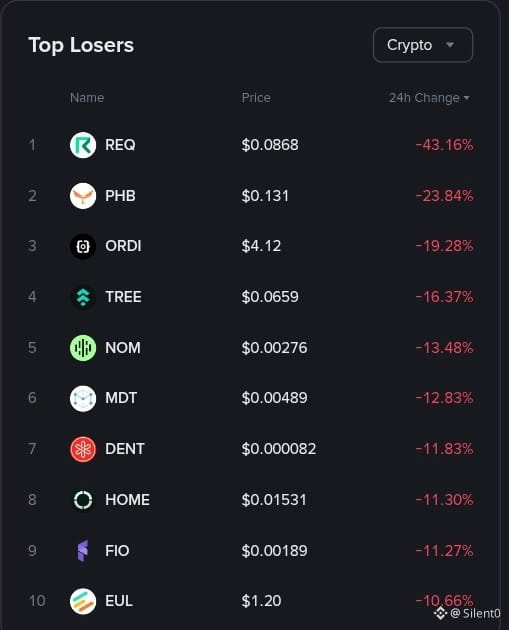Viewport: 509px width, 630px height.
Task: Click the Crypto dropdown arrow
Action: point(450,45)
